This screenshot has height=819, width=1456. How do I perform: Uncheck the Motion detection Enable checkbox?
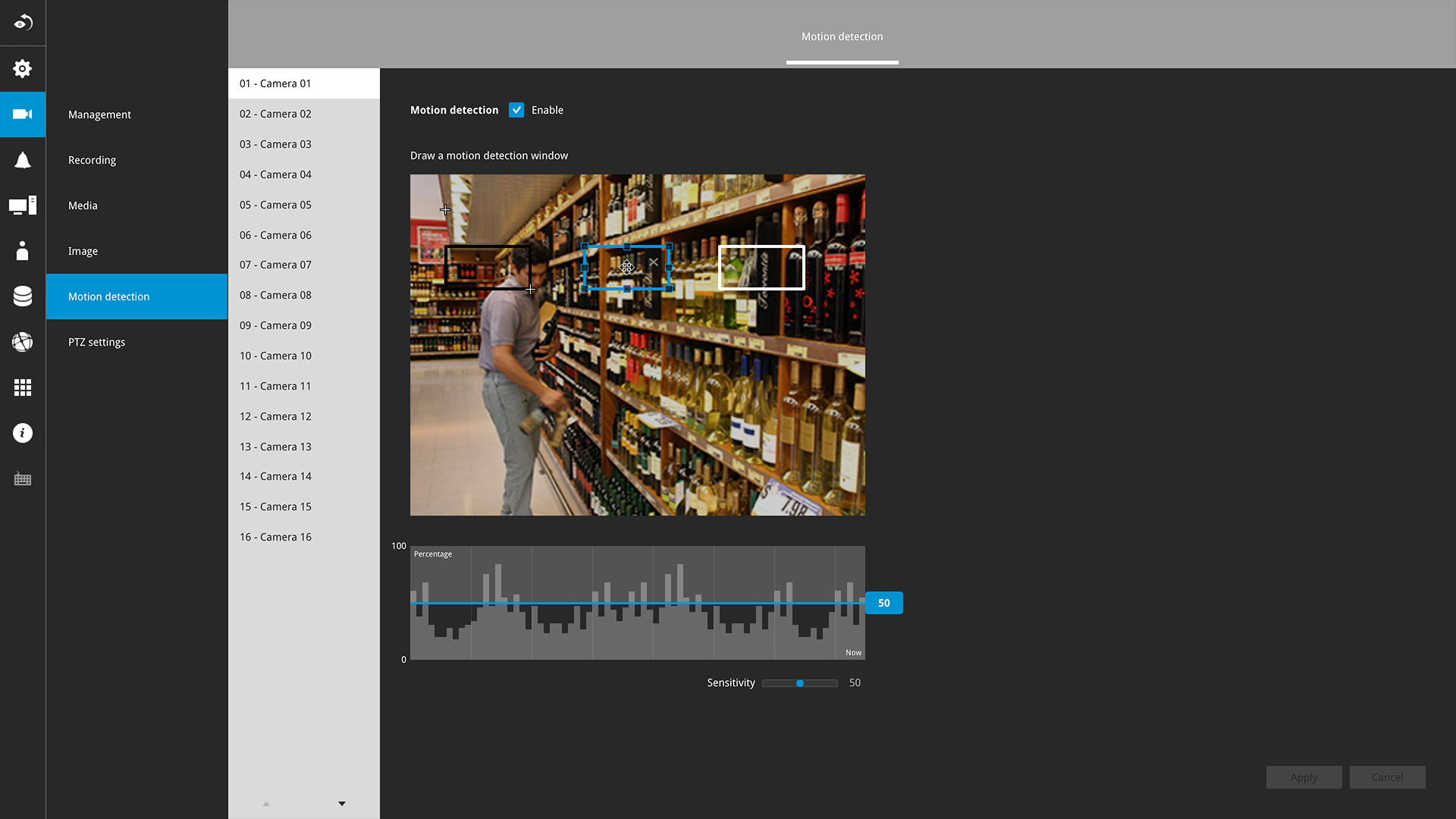[x=516, y=110]
